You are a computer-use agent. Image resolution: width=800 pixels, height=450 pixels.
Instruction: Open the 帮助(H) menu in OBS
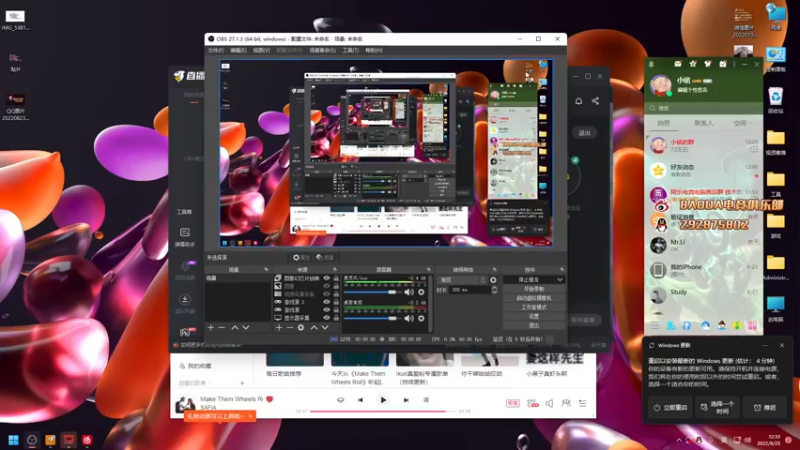(373, 51)
